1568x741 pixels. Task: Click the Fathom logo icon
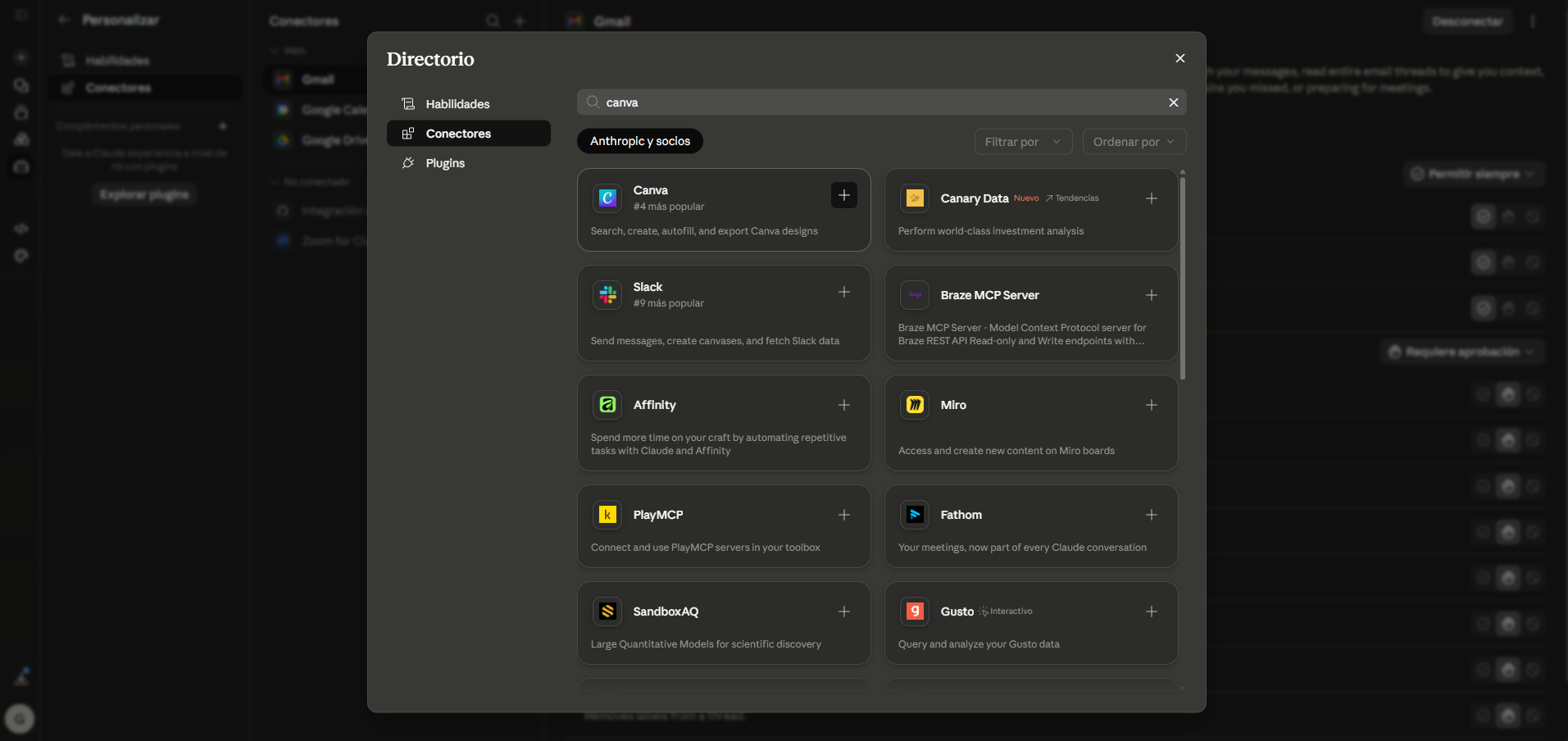click(915, 514)
